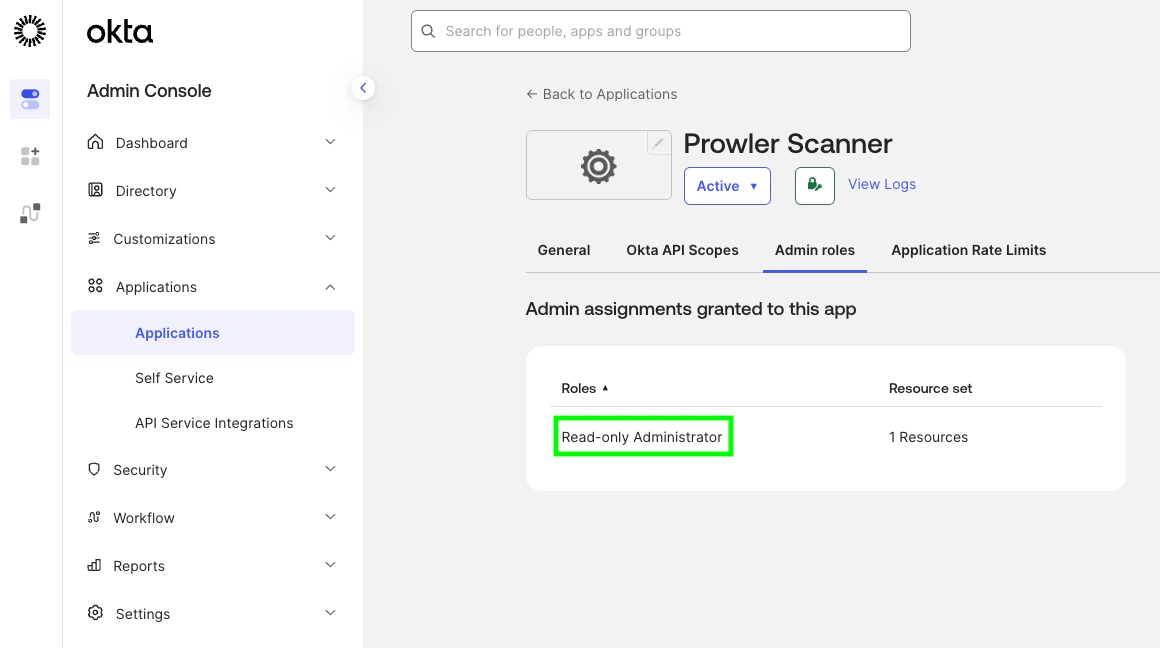Image resolution: width=1160 pixels, height=648 pixels.
Task: Click the Customizations sliders icon
Action: pos(94,238)
